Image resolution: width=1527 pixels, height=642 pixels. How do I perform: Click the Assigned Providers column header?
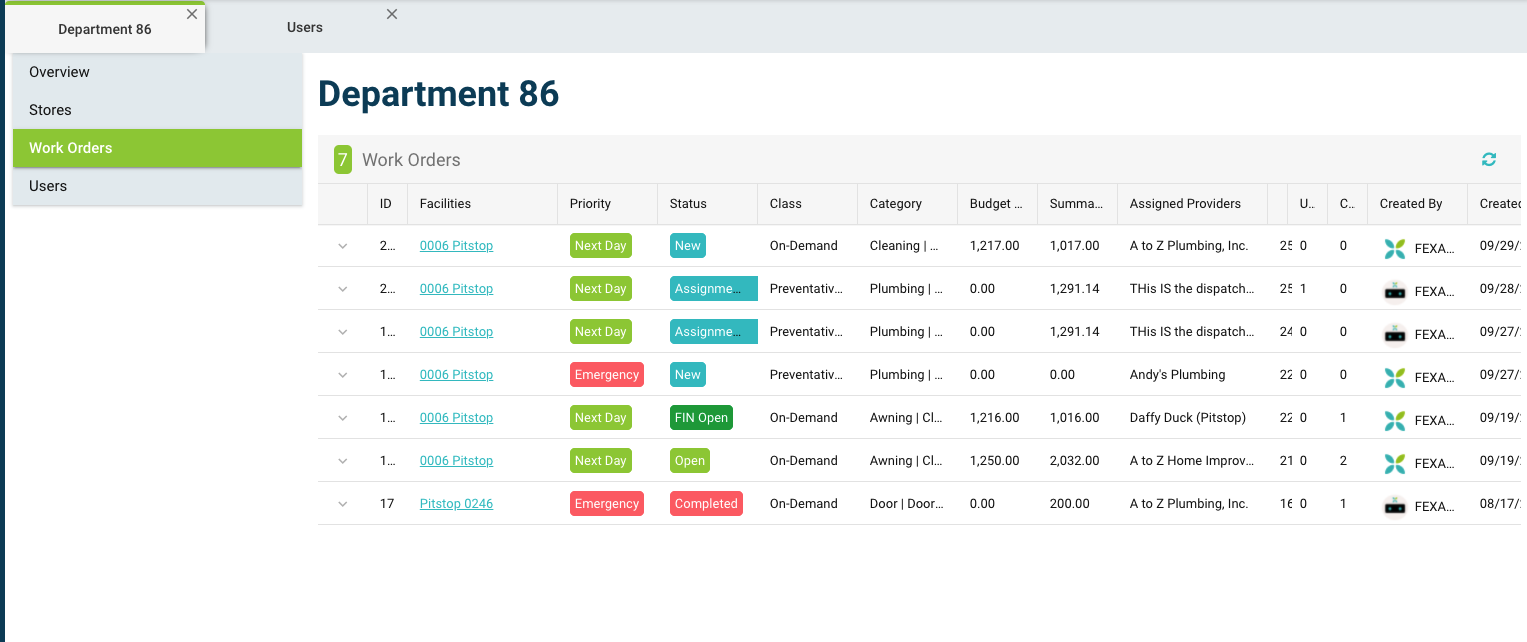pyautogui.click(x=1185, y=204)
